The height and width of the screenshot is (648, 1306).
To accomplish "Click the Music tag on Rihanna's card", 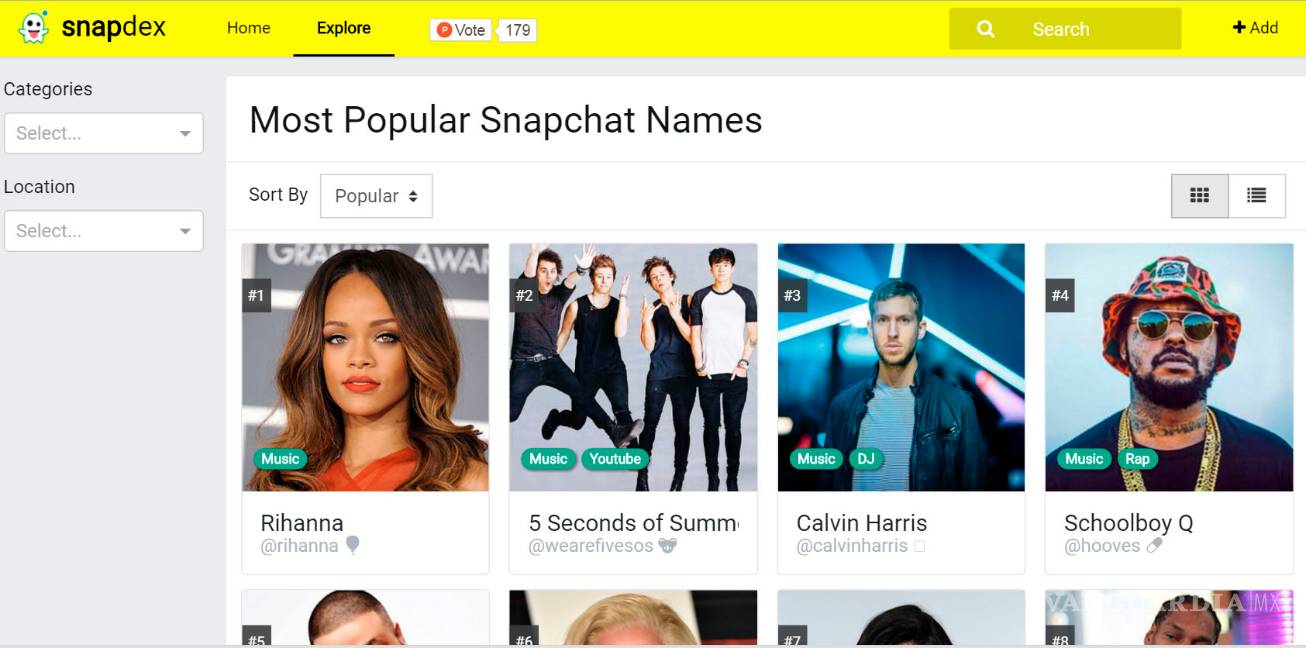I will [x=280, y=459].
